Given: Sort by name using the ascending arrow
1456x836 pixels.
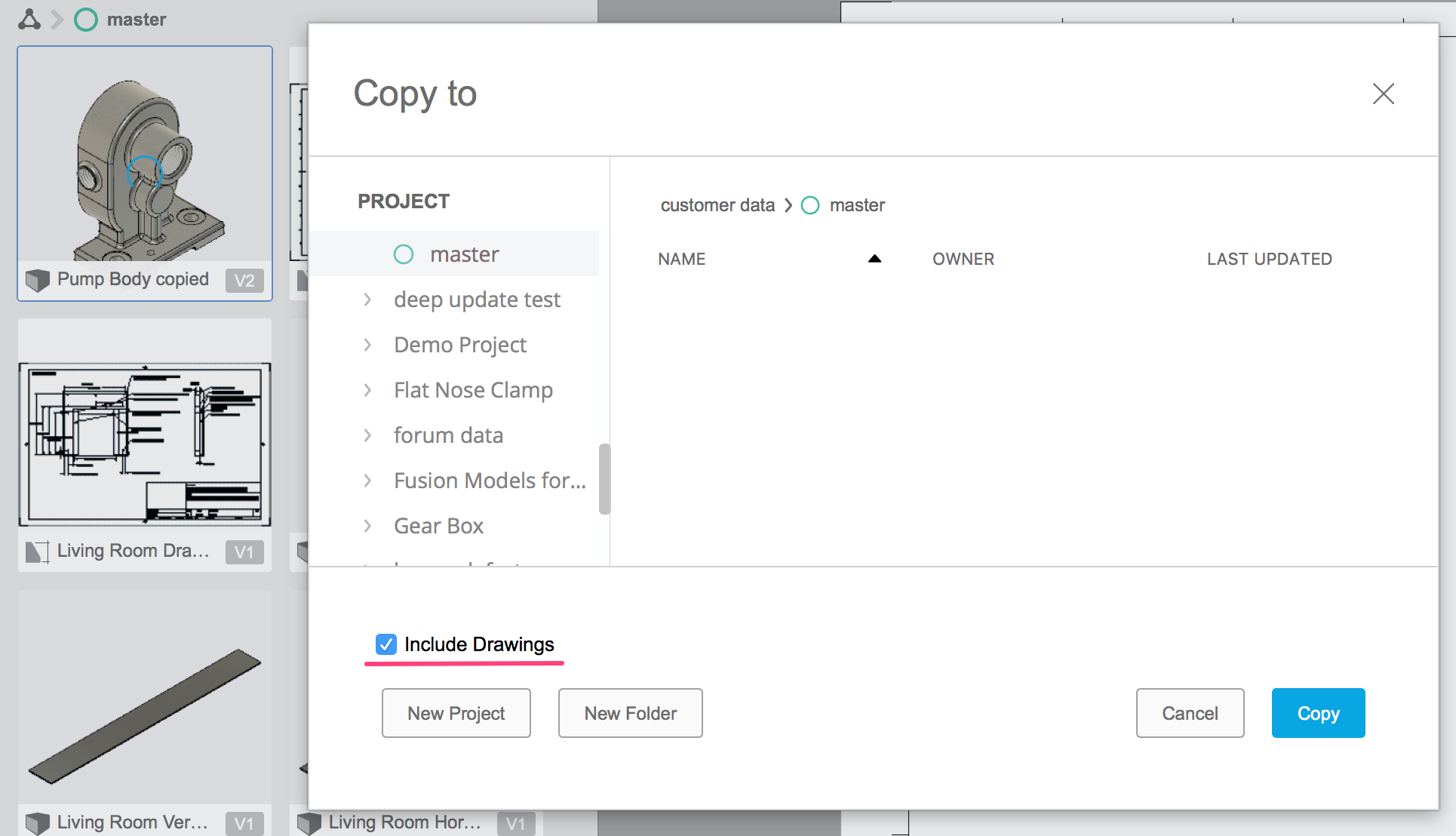Looking at the screenshot, I should point(874,259).
